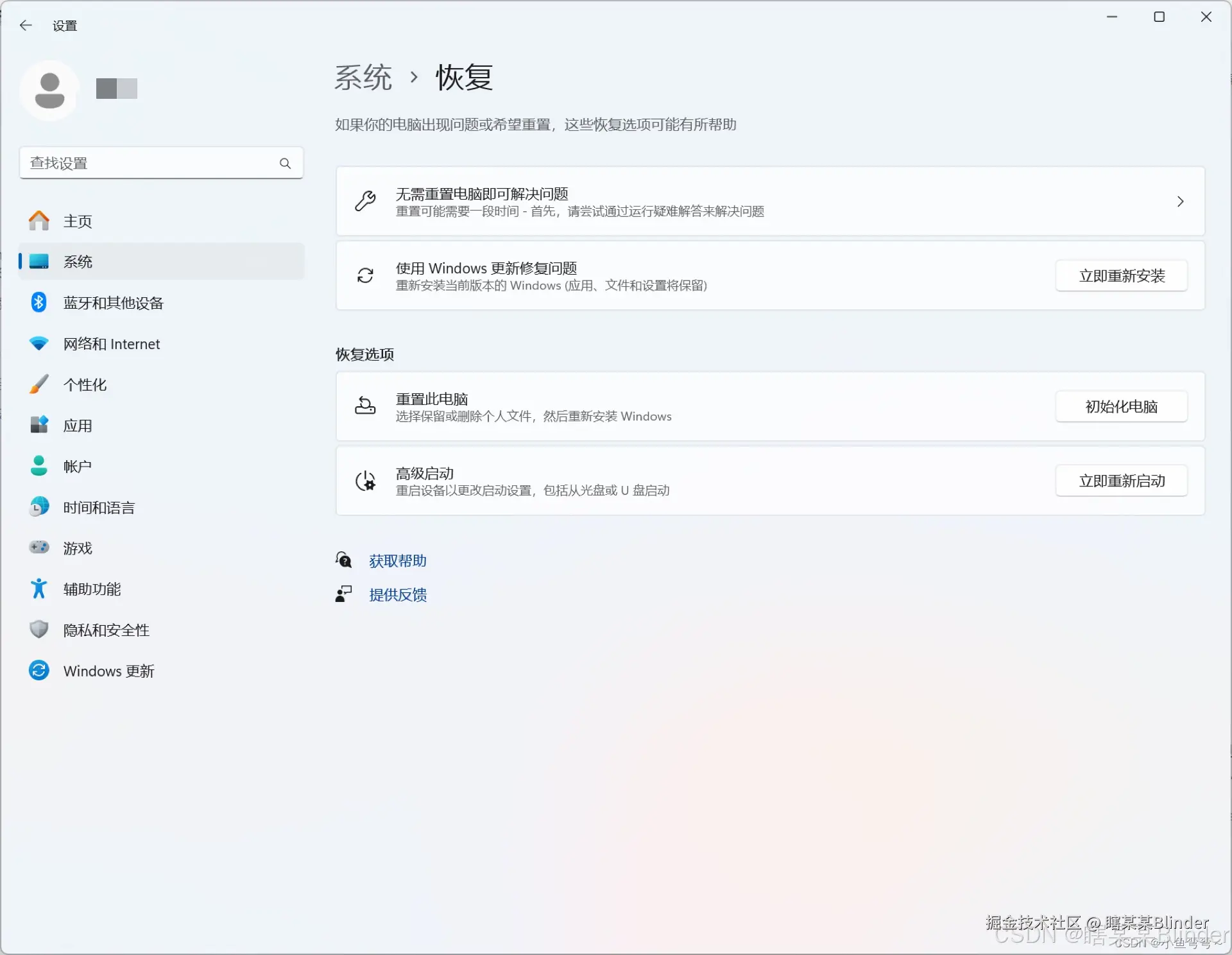Viewport: 1232px width, 955px height.
Task: Open the 获取帮助 link
Action: coord(397,561)
